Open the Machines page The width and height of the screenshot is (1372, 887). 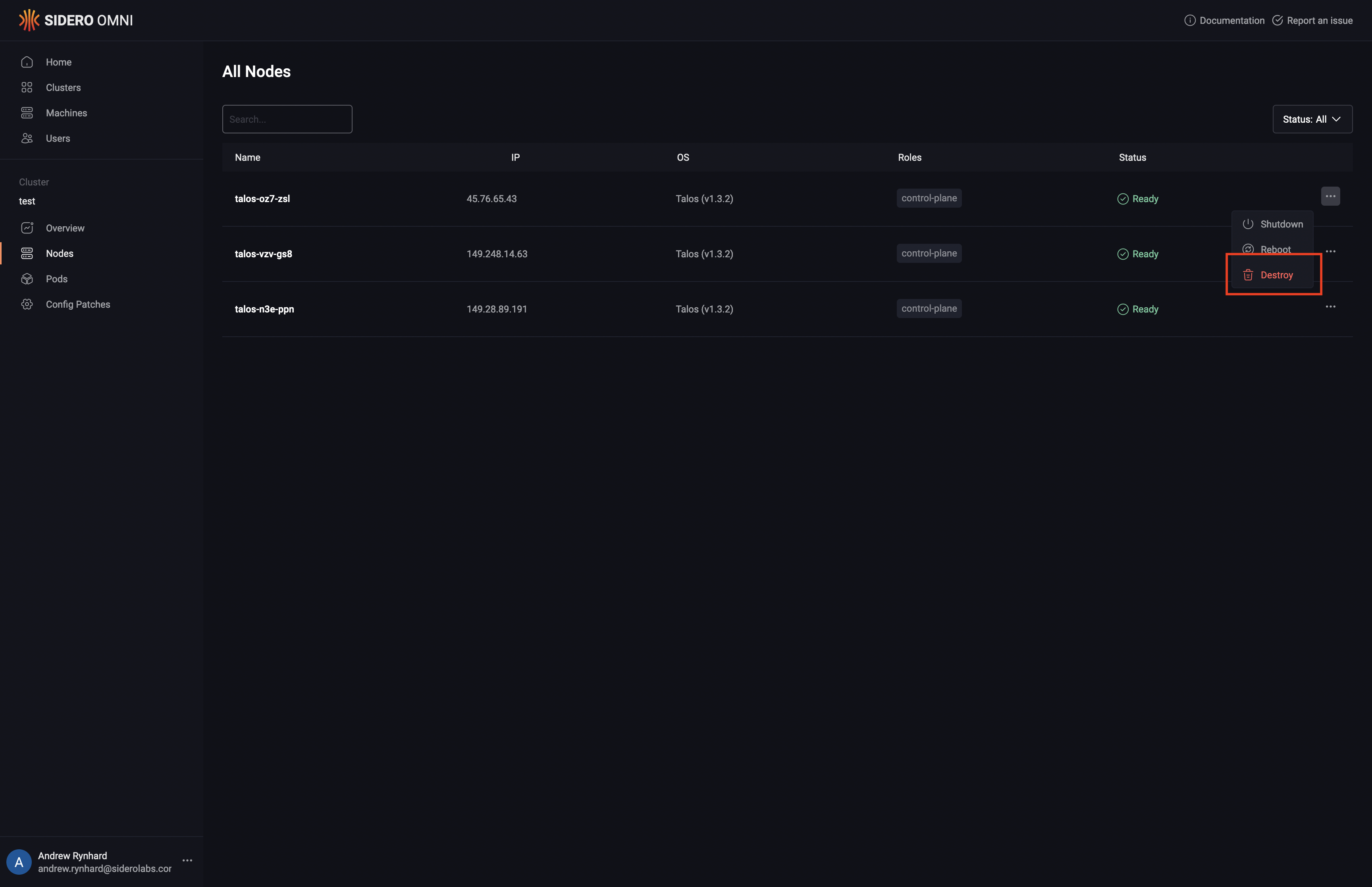point(66,113)
